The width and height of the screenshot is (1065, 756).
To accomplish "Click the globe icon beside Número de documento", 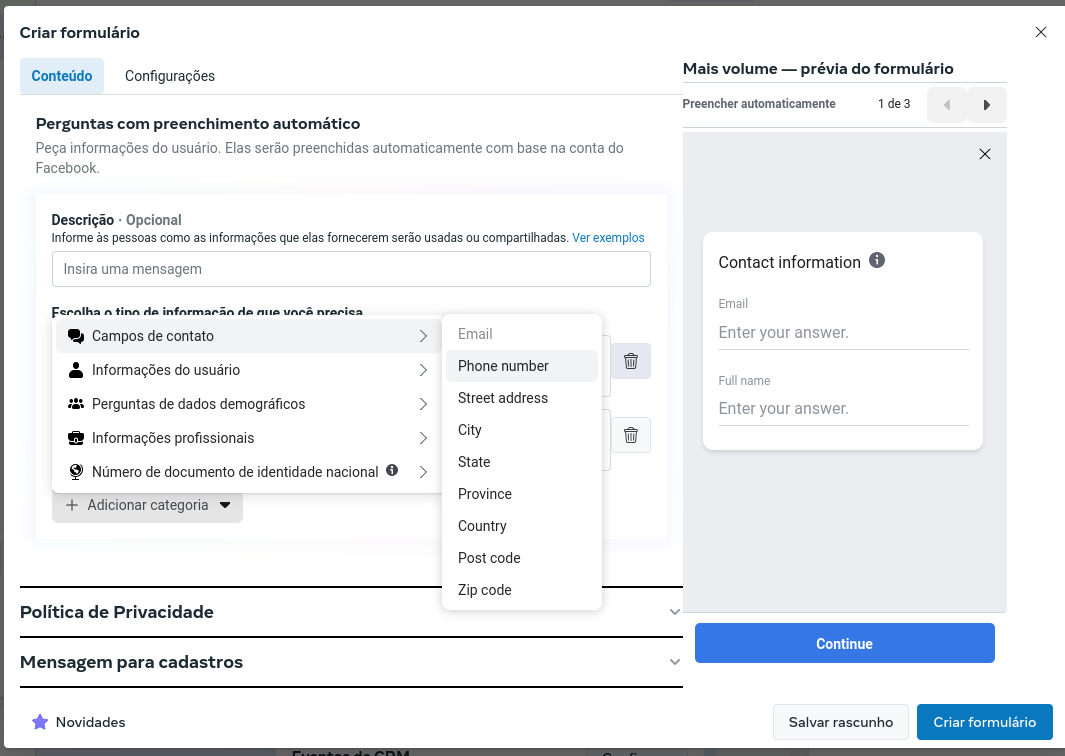I will click(x=76, y=472).
